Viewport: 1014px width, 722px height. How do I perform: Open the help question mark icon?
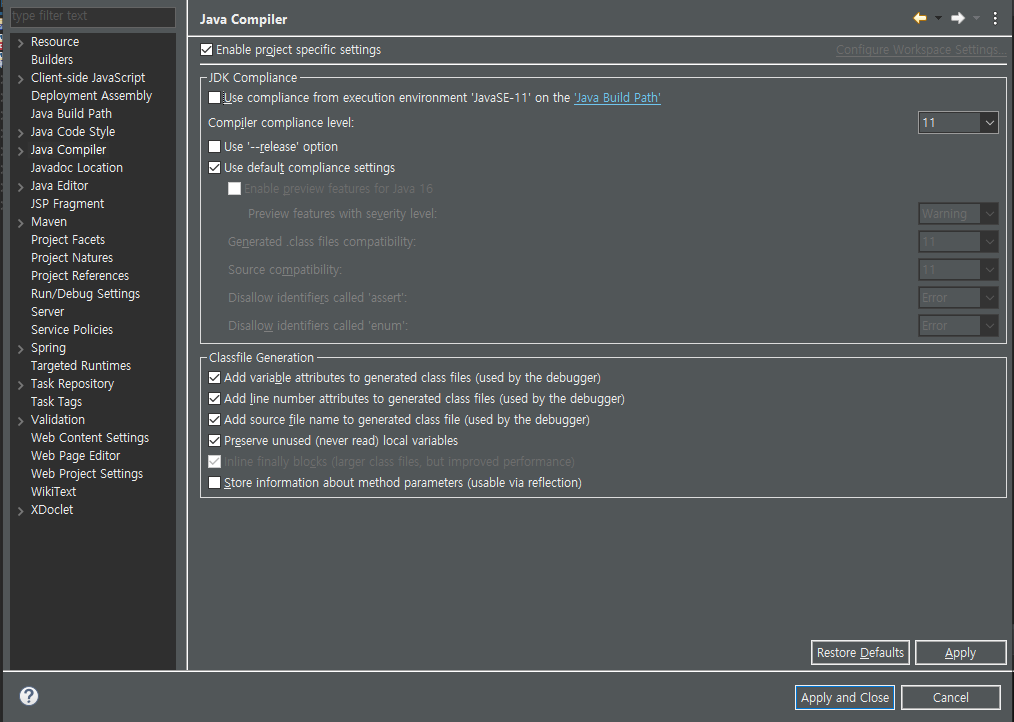(28, 696)
